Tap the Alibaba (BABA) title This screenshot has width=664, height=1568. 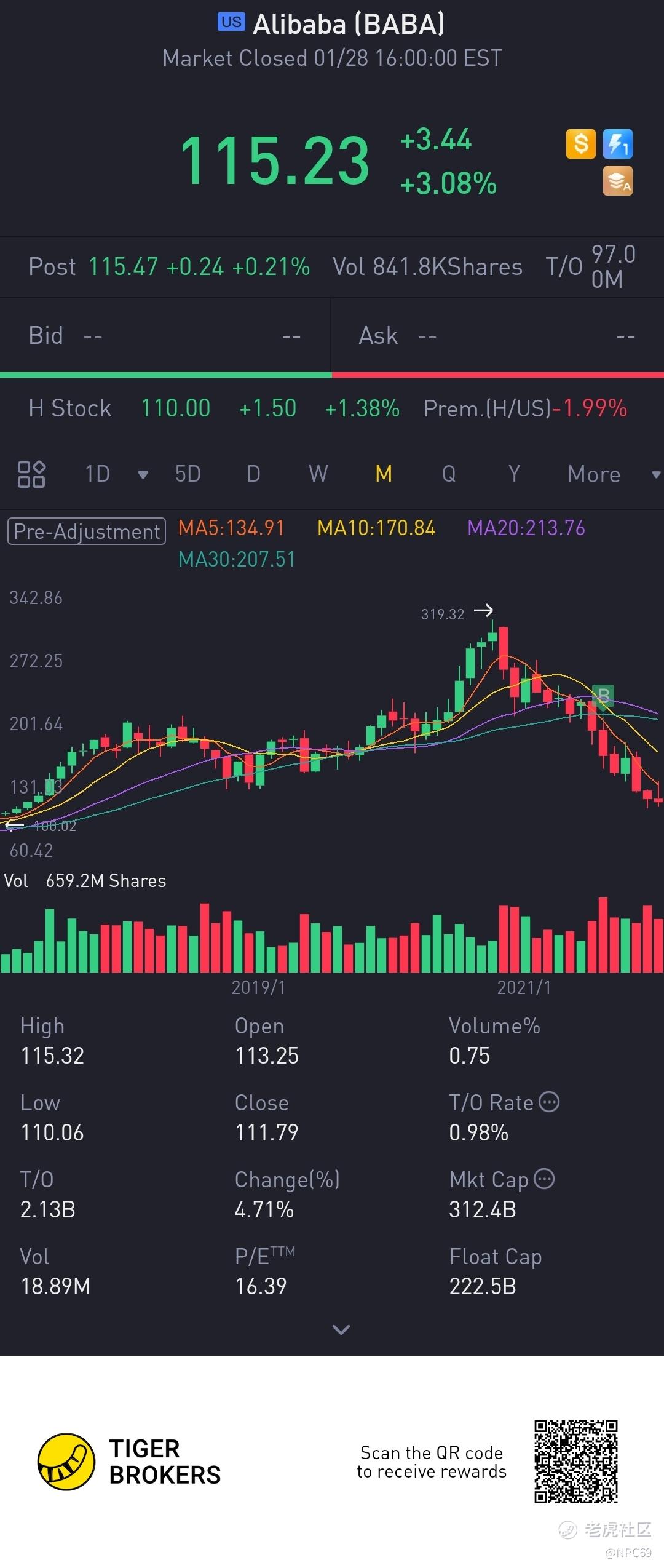pos(349,24)
